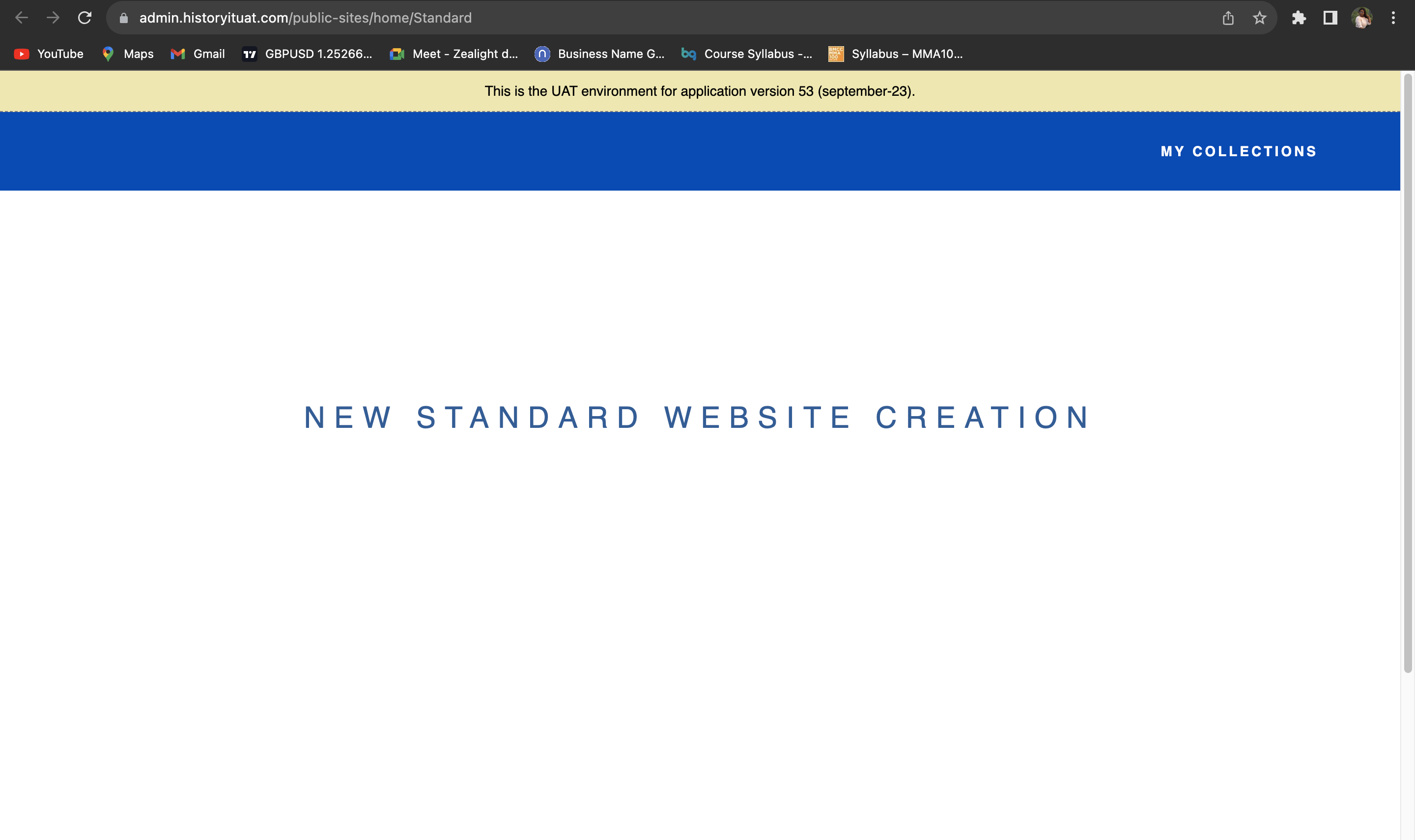Screen dimensions: 1415x840
Task: Open Syllabus – MMA10 bookmark
Action: [896, 54]
